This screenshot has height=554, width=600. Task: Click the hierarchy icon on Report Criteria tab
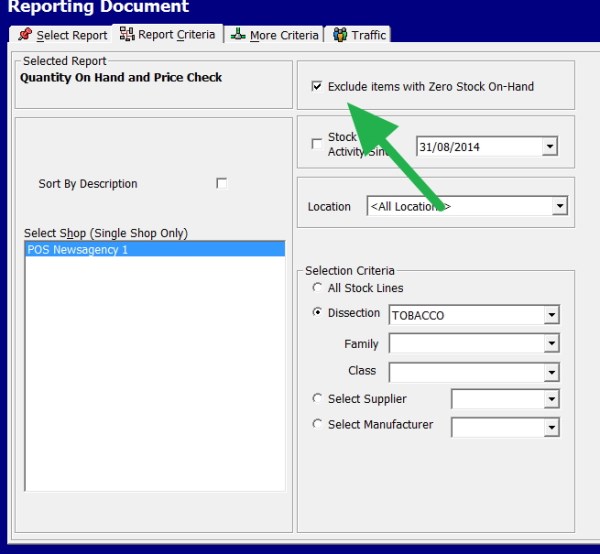click(127, 34)
